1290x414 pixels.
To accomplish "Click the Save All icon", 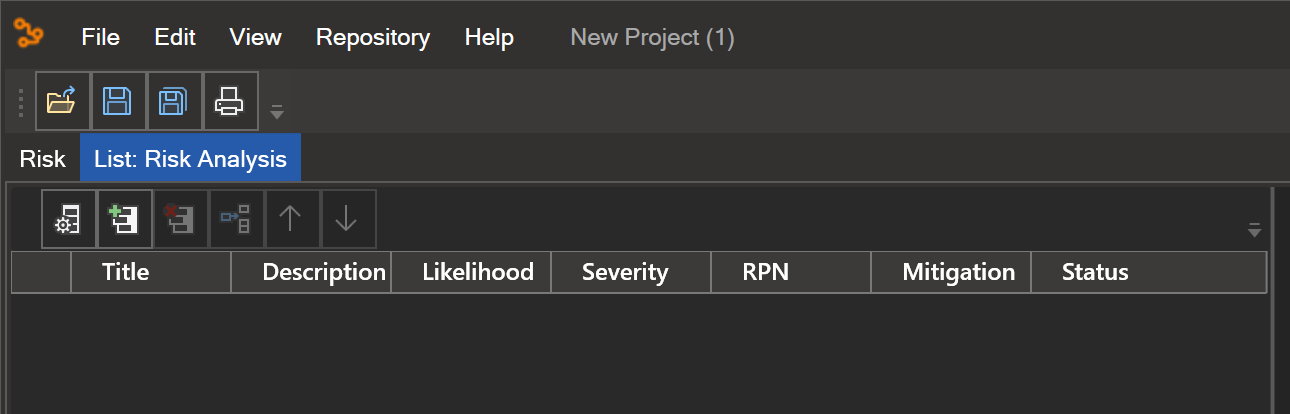I will tap(175, 101).
